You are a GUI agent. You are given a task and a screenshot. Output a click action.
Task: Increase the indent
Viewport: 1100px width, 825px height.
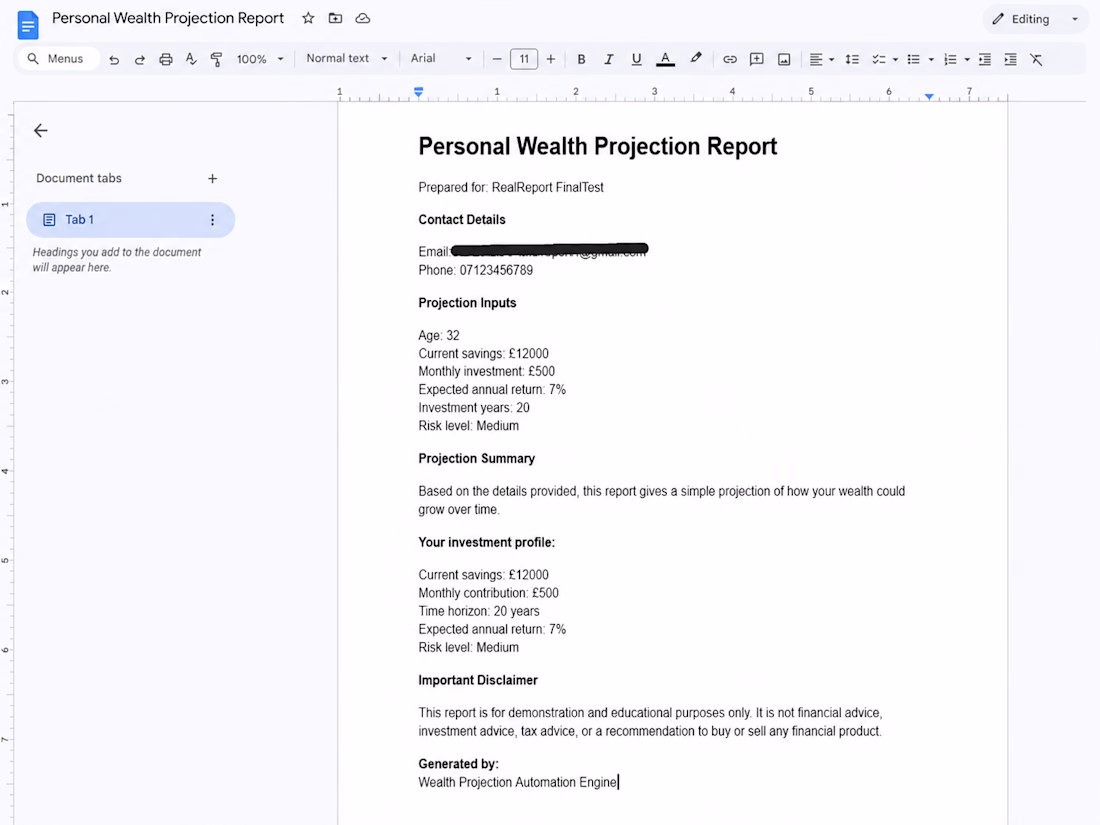(1010, 60)
